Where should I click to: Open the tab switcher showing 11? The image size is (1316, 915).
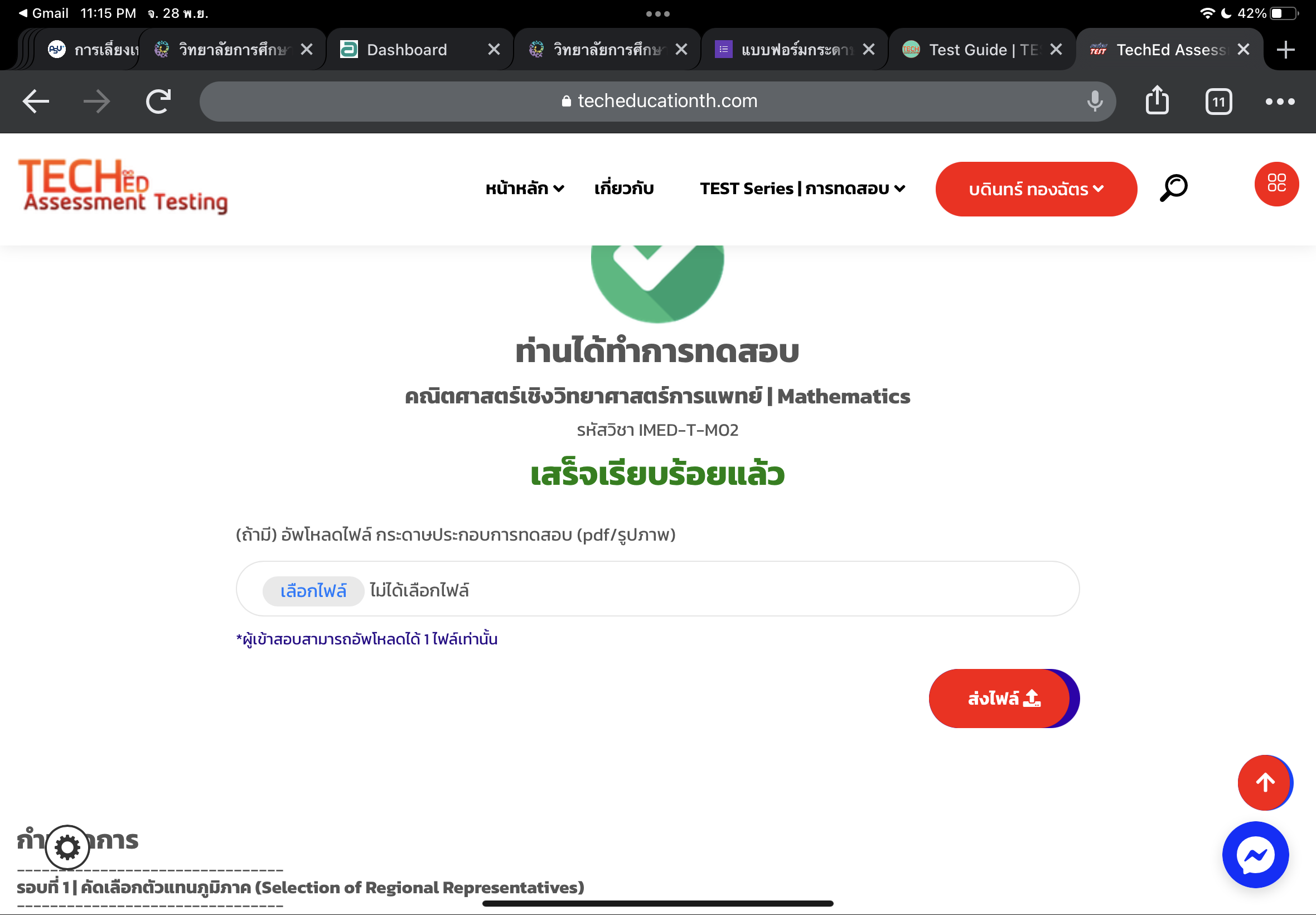[1218, 102]
